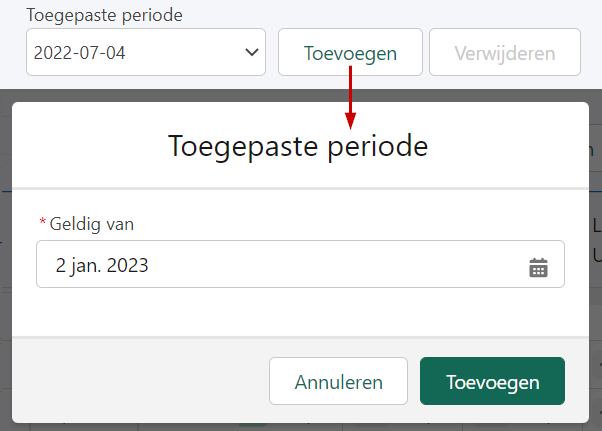Image resolution: width=602 pixels, height=431 pixels.
Task: Click the red arrow annotation
Action: pos(350,98)
